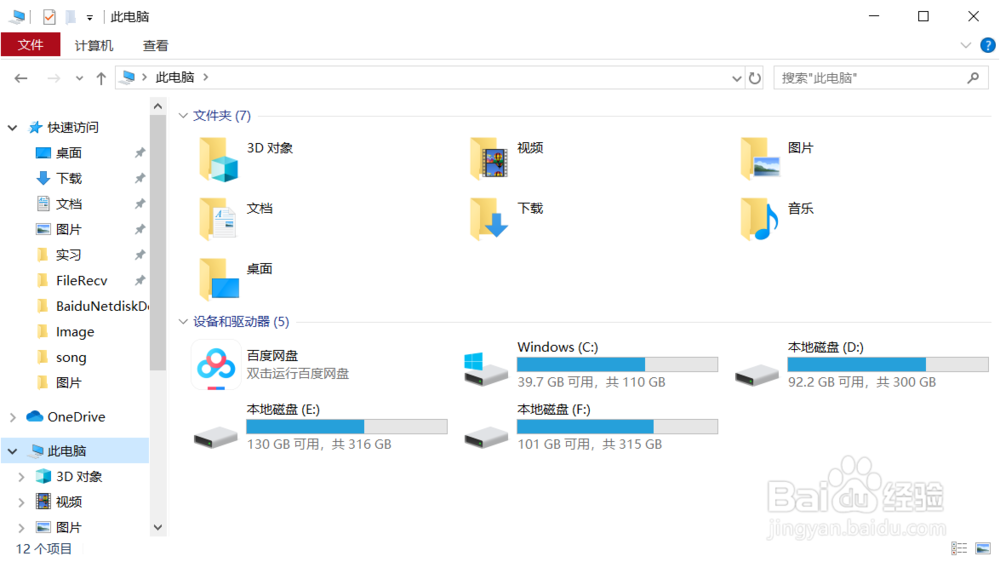Image resolution: width=1000 pixels, height=562 pixels.
Task: Expand the OneDrive tree node
Action: pos(12,417)
